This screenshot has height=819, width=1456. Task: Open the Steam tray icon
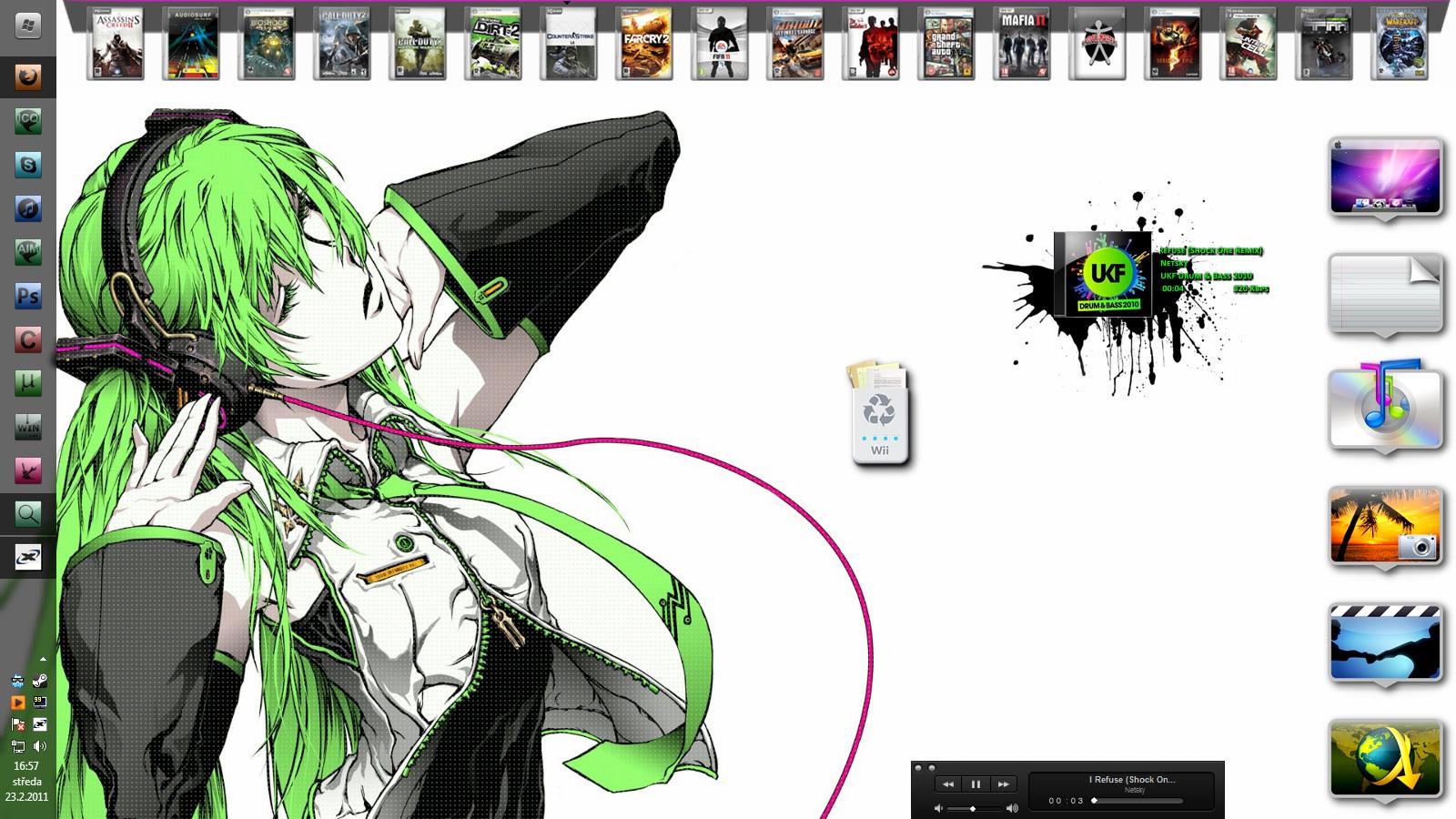[39, 681]
